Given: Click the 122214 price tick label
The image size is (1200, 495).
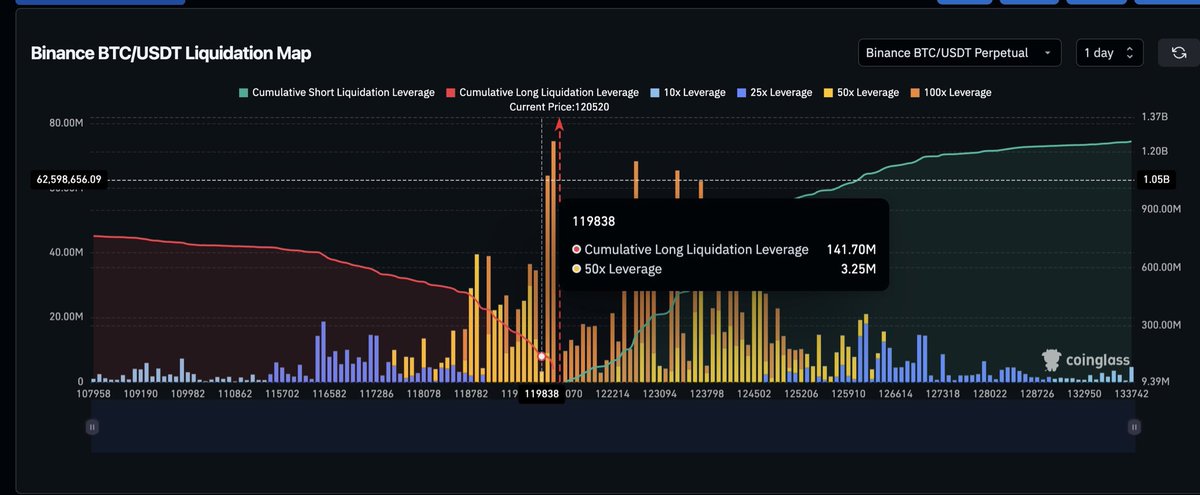Looking at the screenshot, I should pos(613,394).
